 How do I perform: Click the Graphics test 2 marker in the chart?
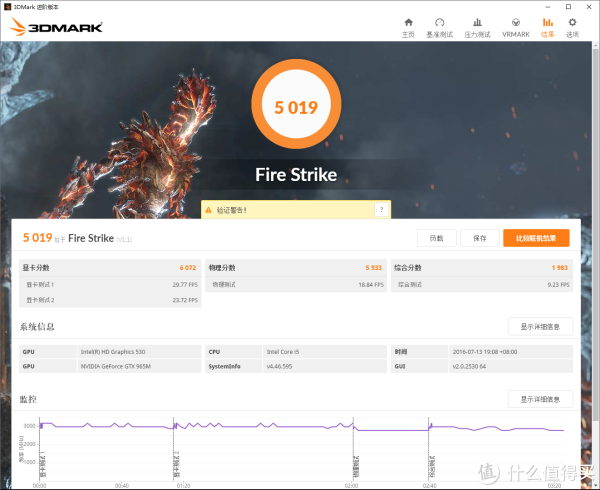176,465
